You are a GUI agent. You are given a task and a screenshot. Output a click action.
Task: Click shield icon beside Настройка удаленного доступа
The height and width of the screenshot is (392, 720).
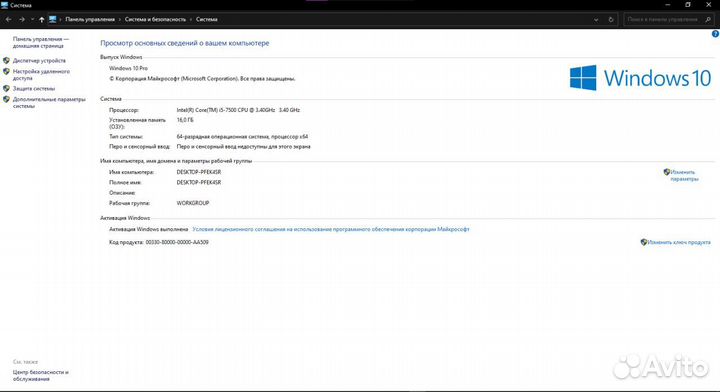[x=6, y=72]
